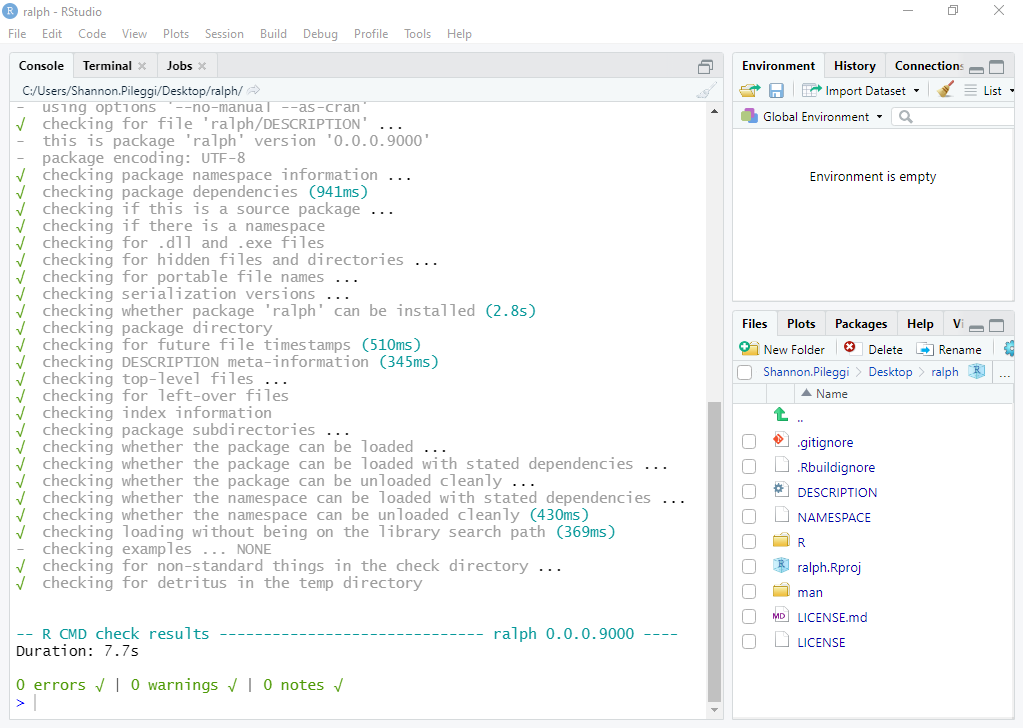The image size is (1023, 728).
Task: Click the search magnifier in Environment pane
Action: click(x=906, y=117)
